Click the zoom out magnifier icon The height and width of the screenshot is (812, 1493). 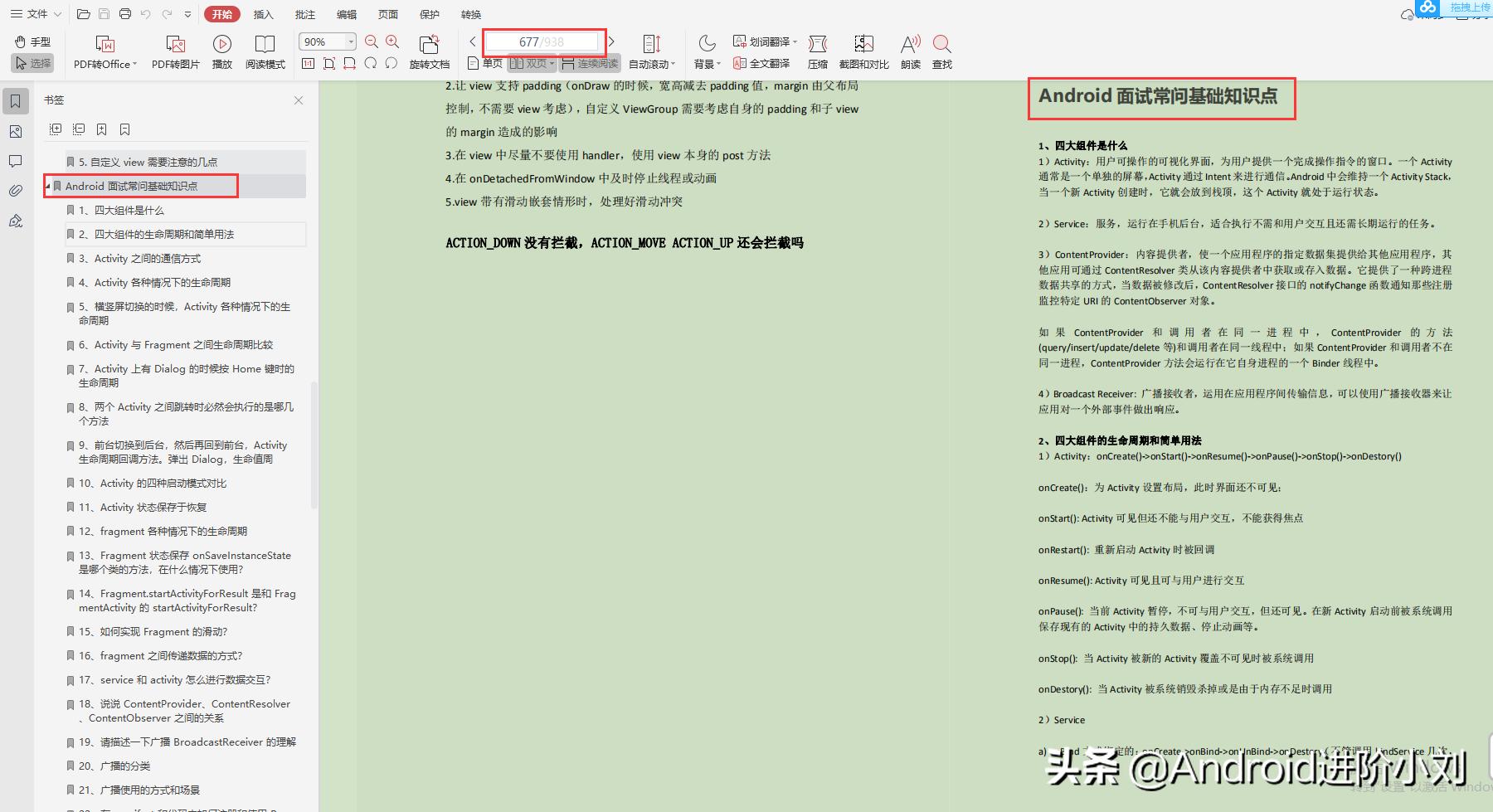[372, 41]
